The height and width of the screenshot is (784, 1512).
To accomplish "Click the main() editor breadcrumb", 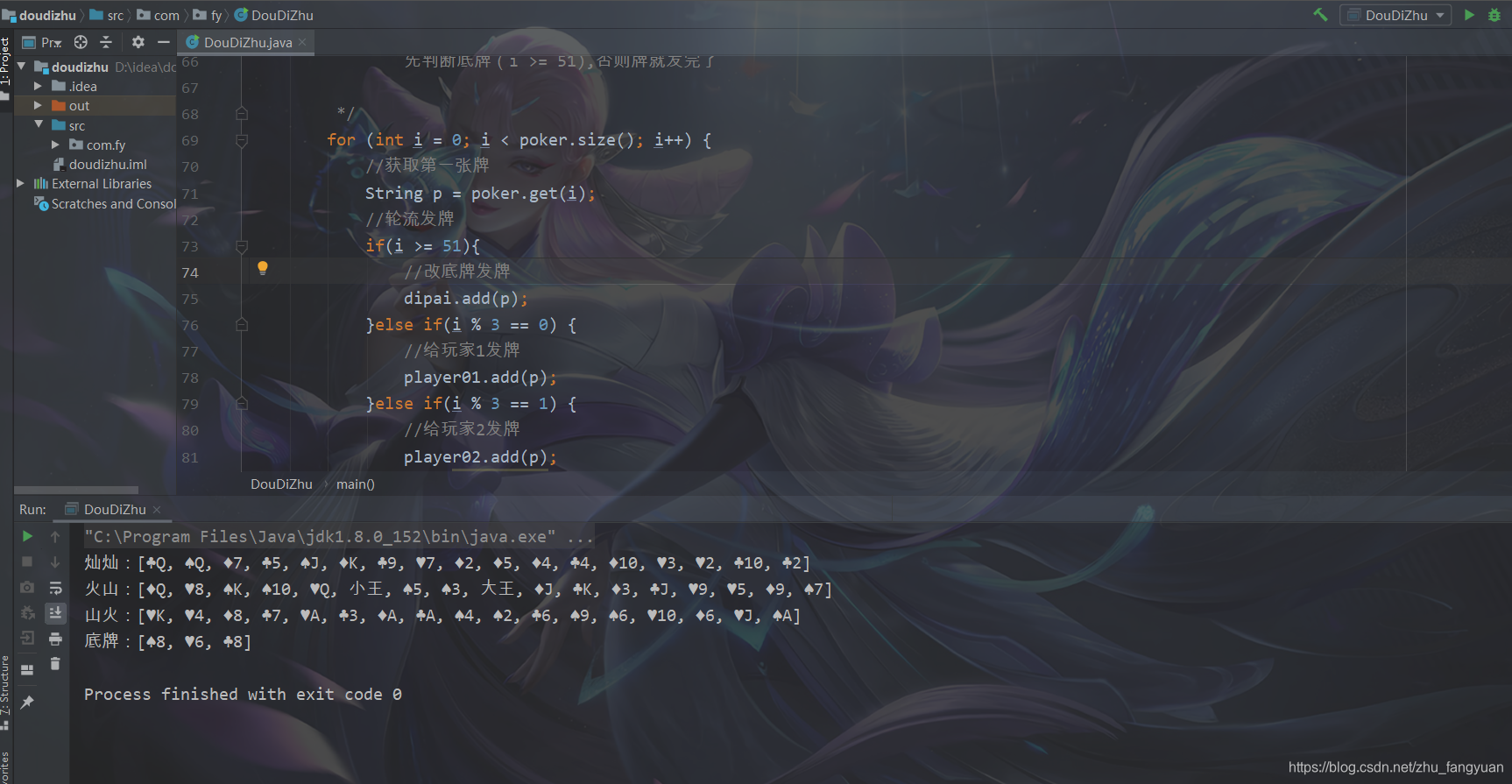I will click(x=355, y=484).
